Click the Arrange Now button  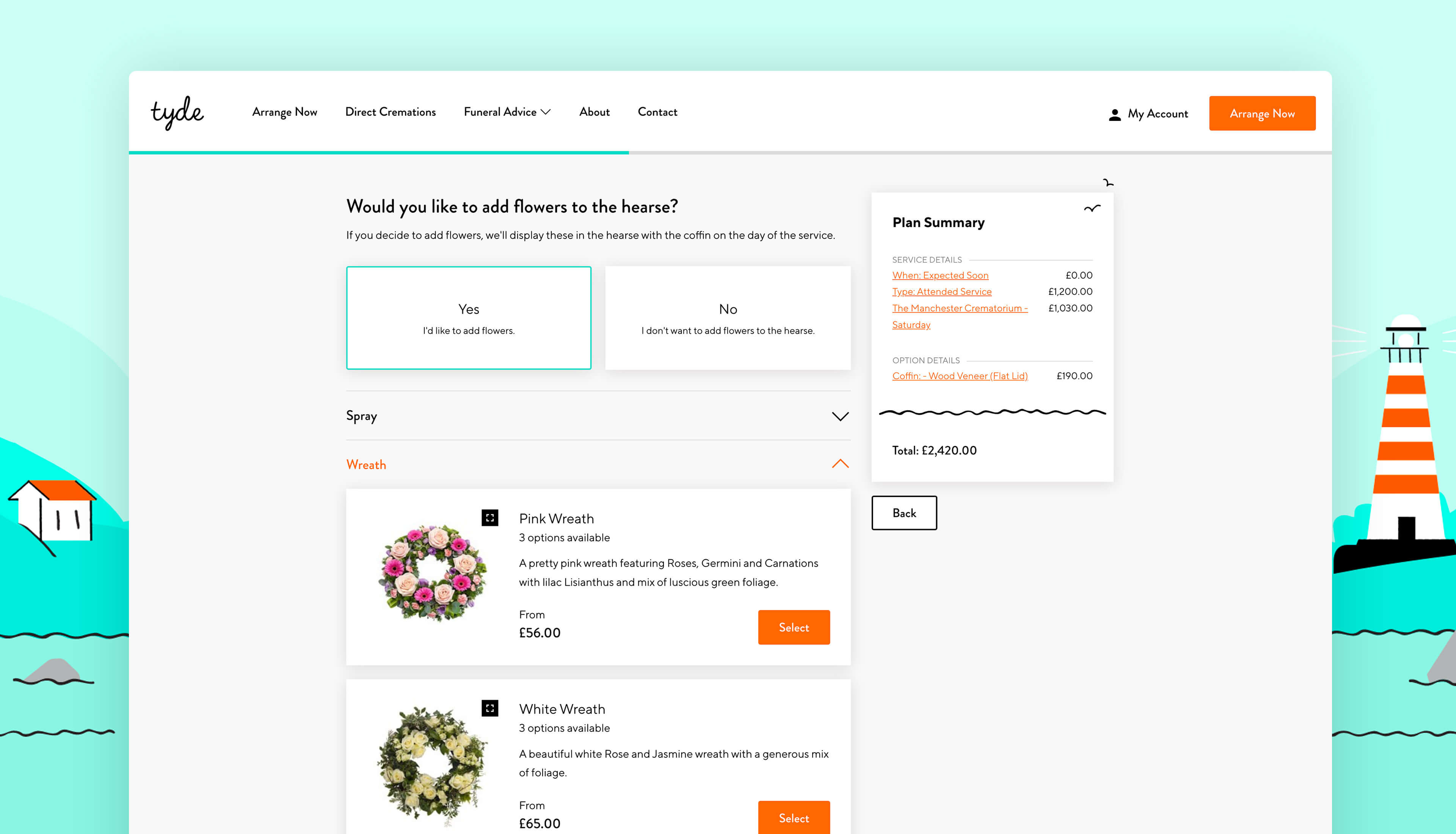click(1262, 113)
